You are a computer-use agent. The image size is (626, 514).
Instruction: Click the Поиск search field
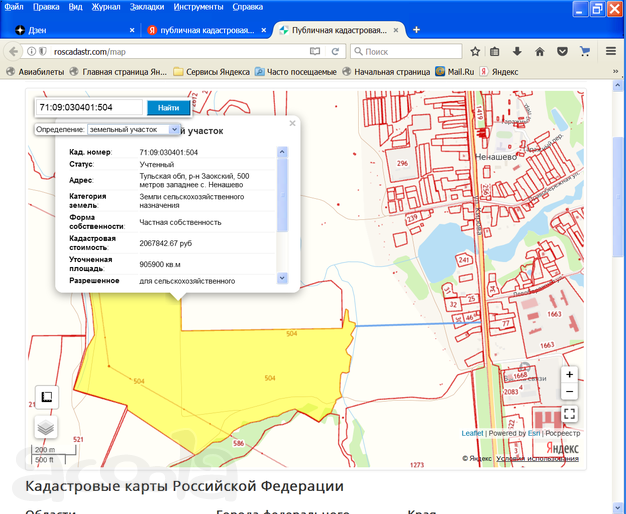406,52
